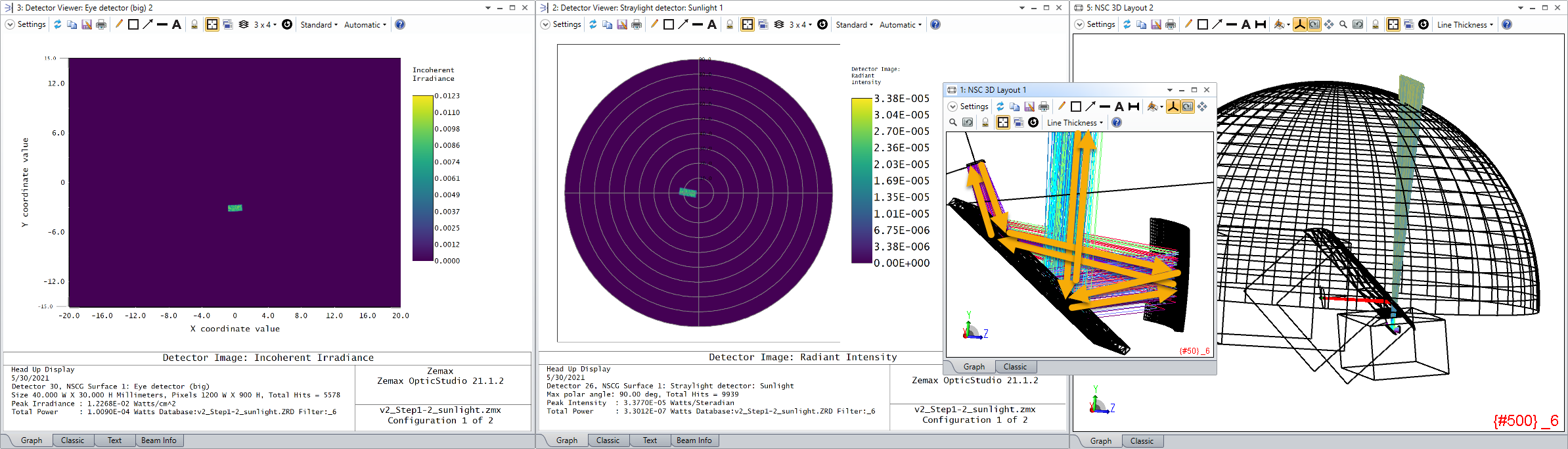Refresh the Straylight detector viewer
This screenshot has width=1568, height=449.
593,24
